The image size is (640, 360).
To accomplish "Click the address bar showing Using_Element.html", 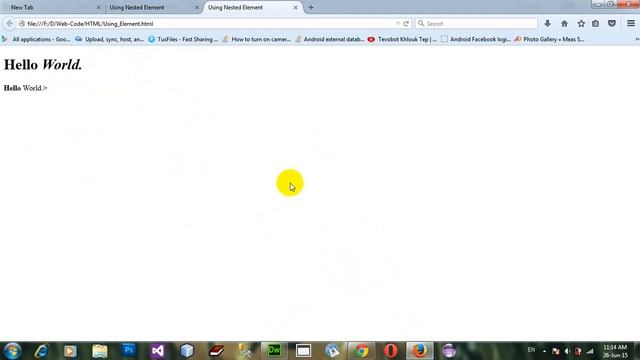I will tap(208, 24).
